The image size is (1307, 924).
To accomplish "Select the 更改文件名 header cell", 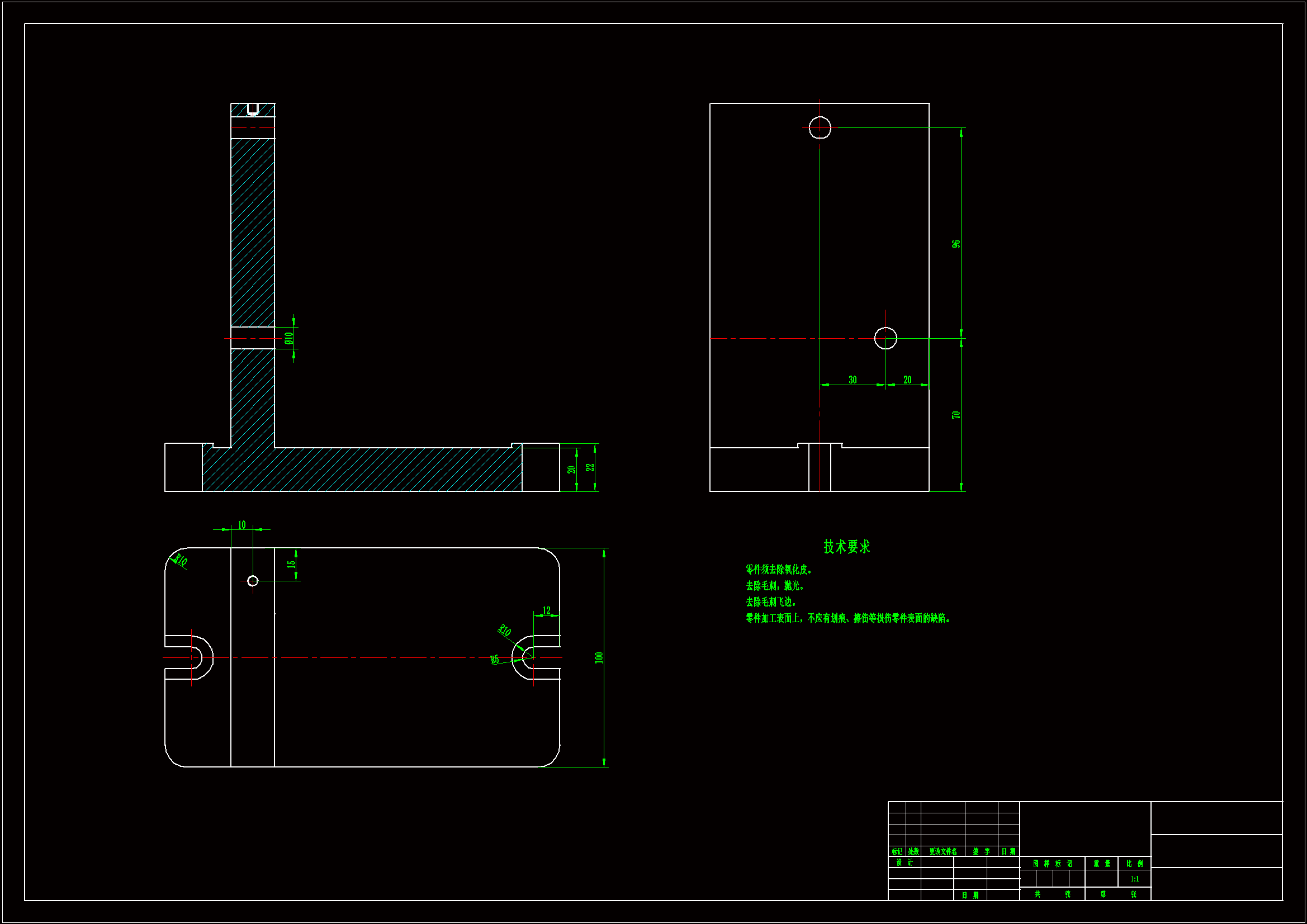I will pos(943,852).
